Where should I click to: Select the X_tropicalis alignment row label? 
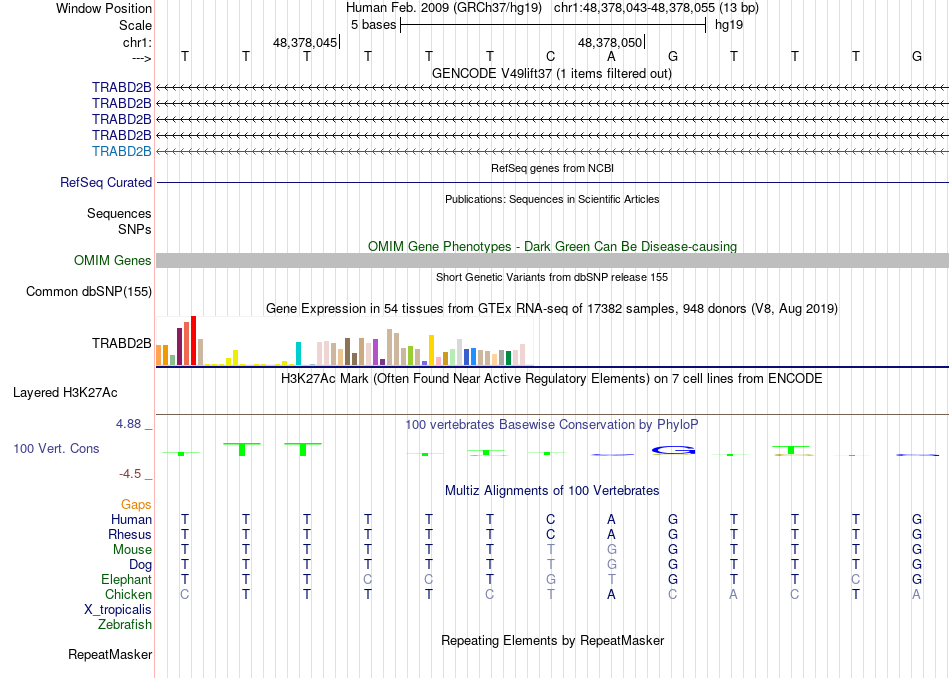pos(118,610)
